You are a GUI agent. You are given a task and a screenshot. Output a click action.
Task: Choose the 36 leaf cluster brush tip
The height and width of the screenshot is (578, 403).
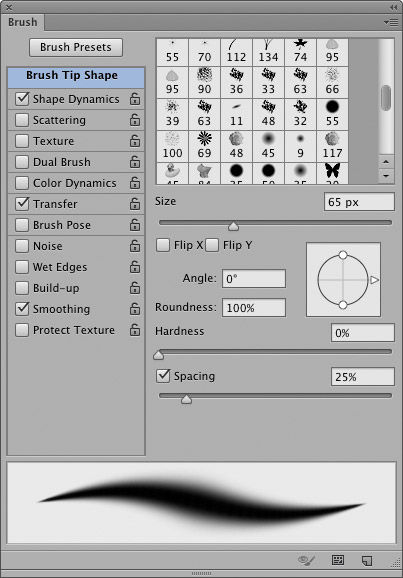tap(236, 82)
